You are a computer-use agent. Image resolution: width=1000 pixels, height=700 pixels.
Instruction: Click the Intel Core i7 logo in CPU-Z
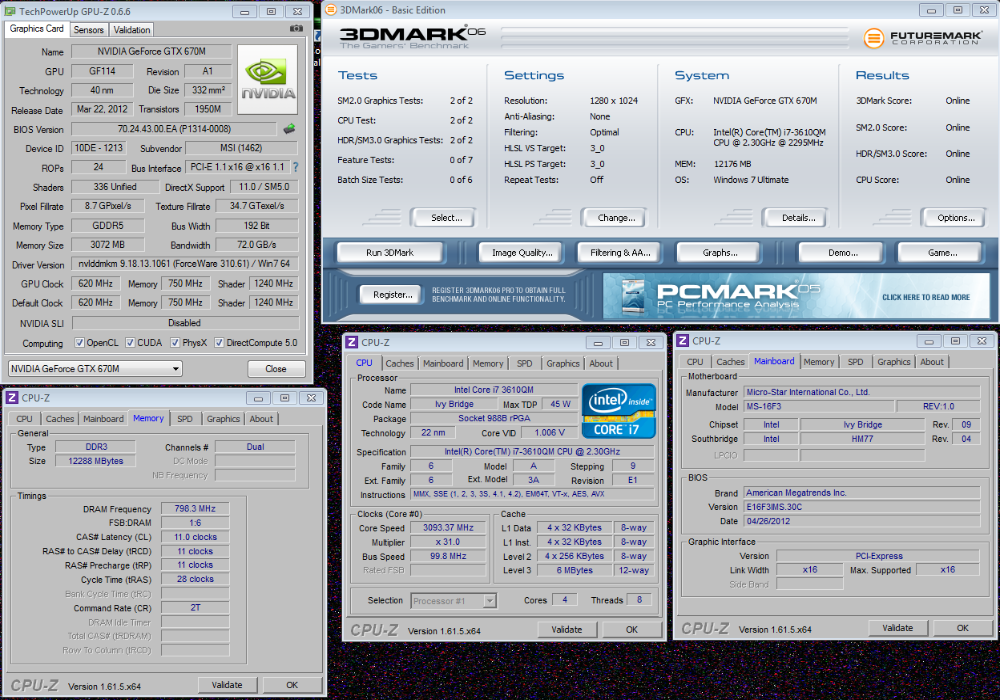619,411
